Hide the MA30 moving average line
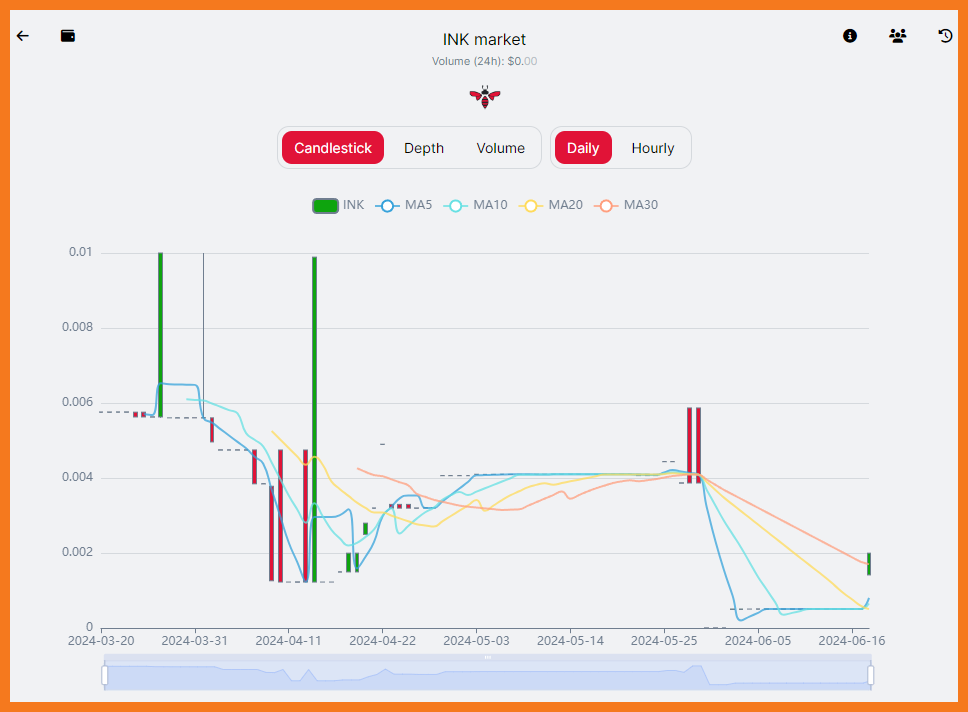Viewport: 968px width, 712px height. 627,205
